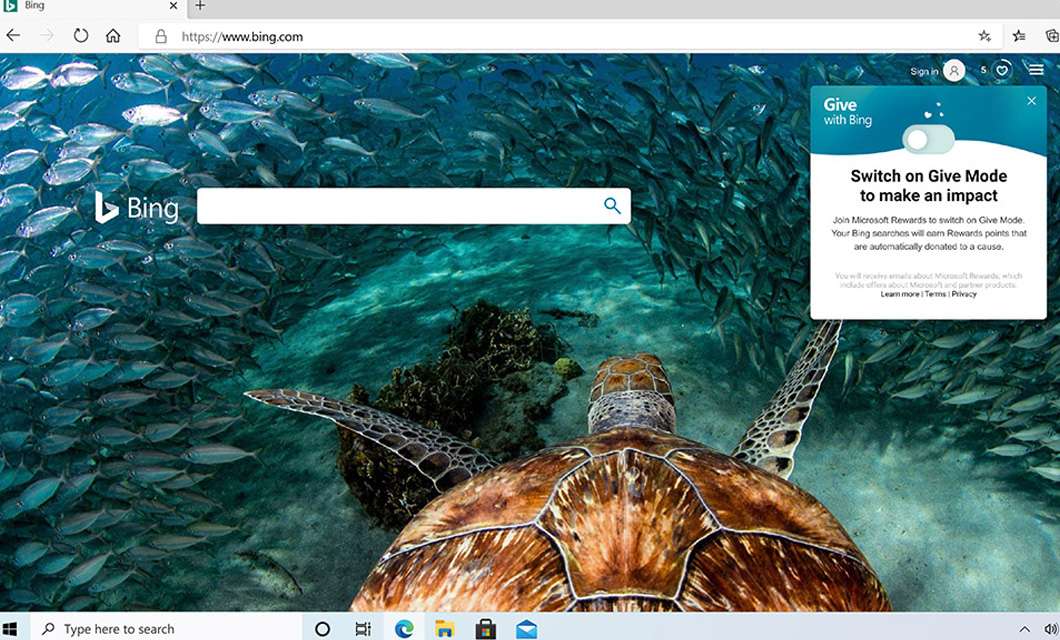Dismiss the Give with Bing popup
Screen dimensions: 1060x640
coord(1031,101)
